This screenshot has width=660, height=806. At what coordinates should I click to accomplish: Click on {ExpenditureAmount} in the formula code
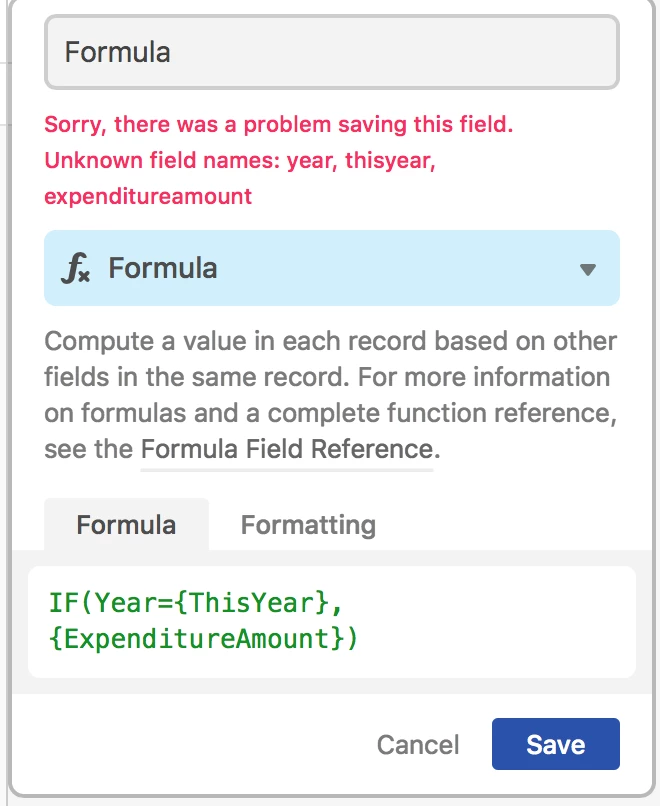pos(197,639)
